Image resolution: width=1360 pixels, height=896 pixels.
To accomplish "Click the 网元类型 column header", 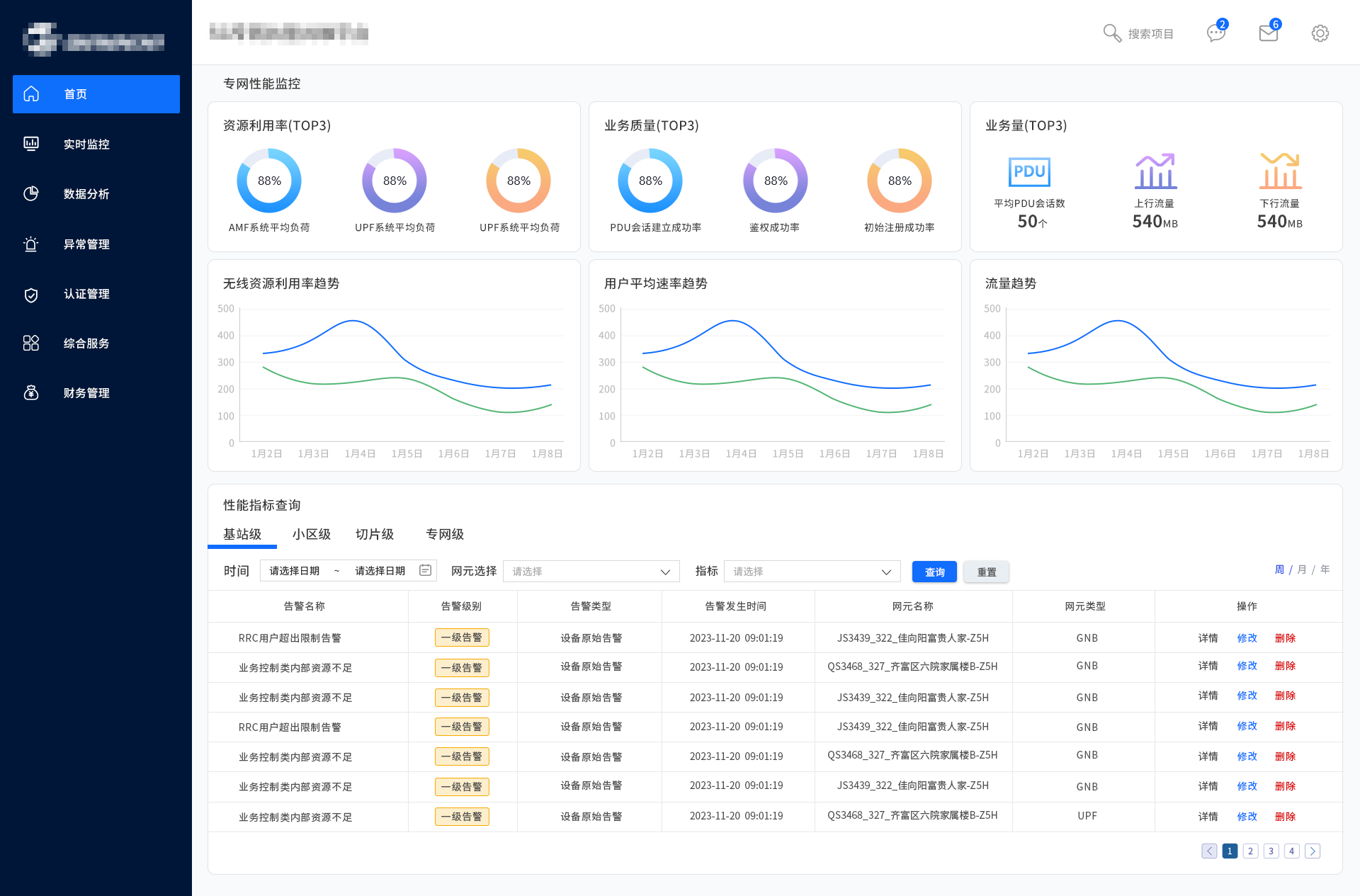I will tap(1085, 606).
